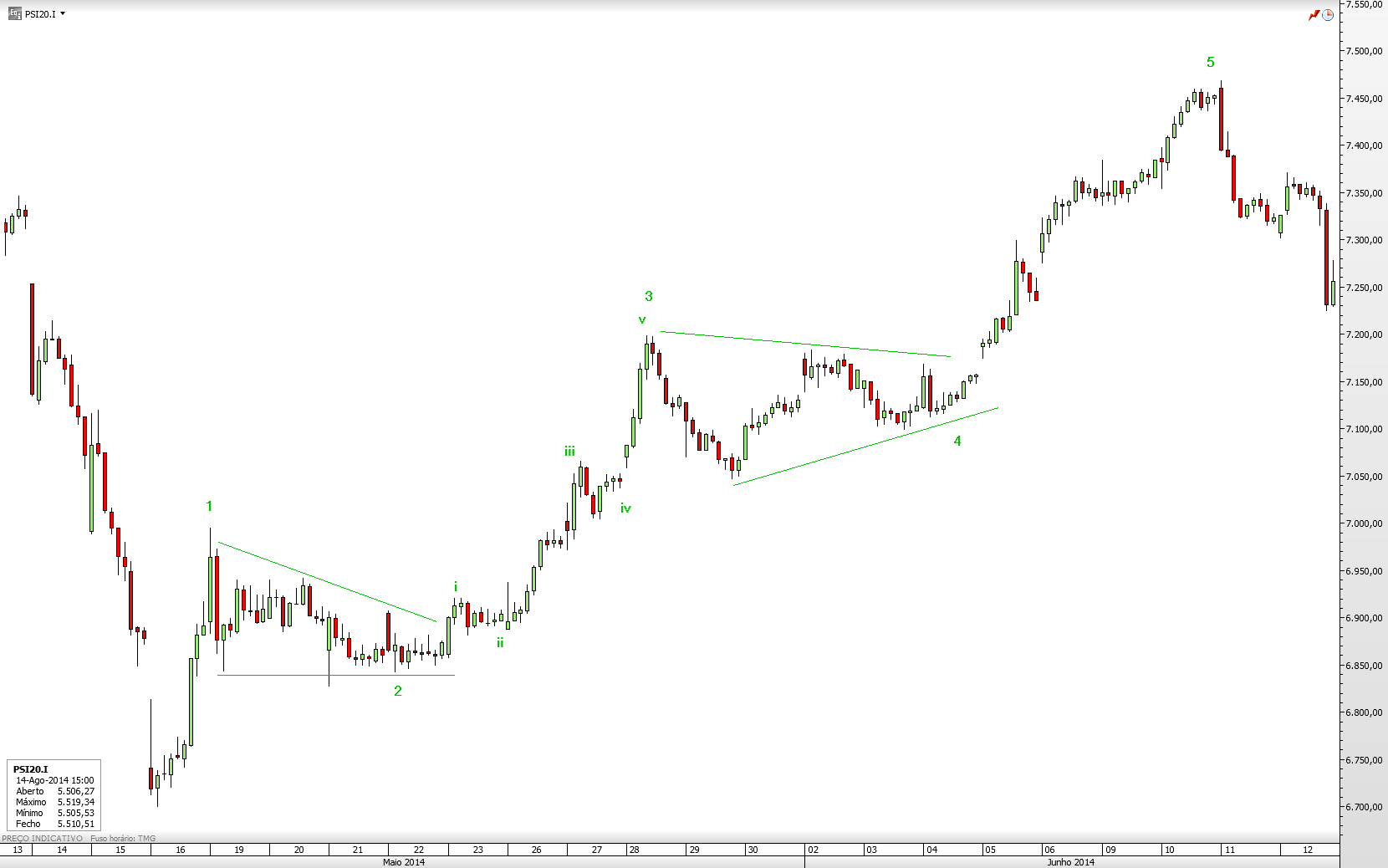The height and width of the screenshot is (868, 1388).
Task: Click the Fuso horário: TMG label
Action: click(x=123, y=838)
